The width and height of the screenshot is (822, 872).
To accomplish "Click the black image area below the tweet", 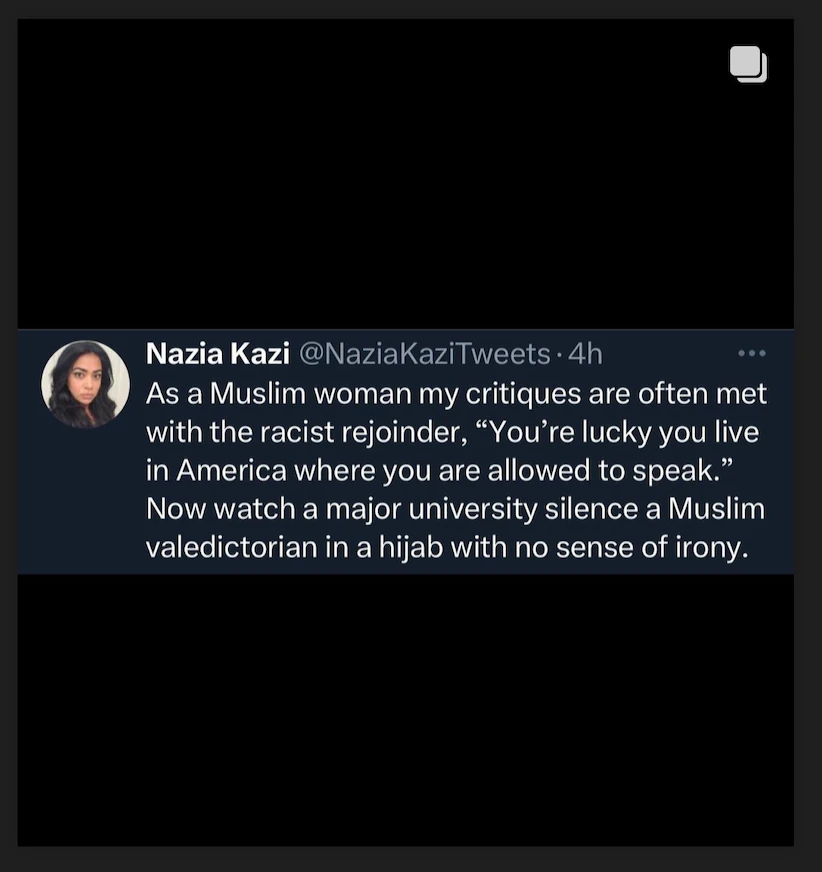I will point(405,710).
